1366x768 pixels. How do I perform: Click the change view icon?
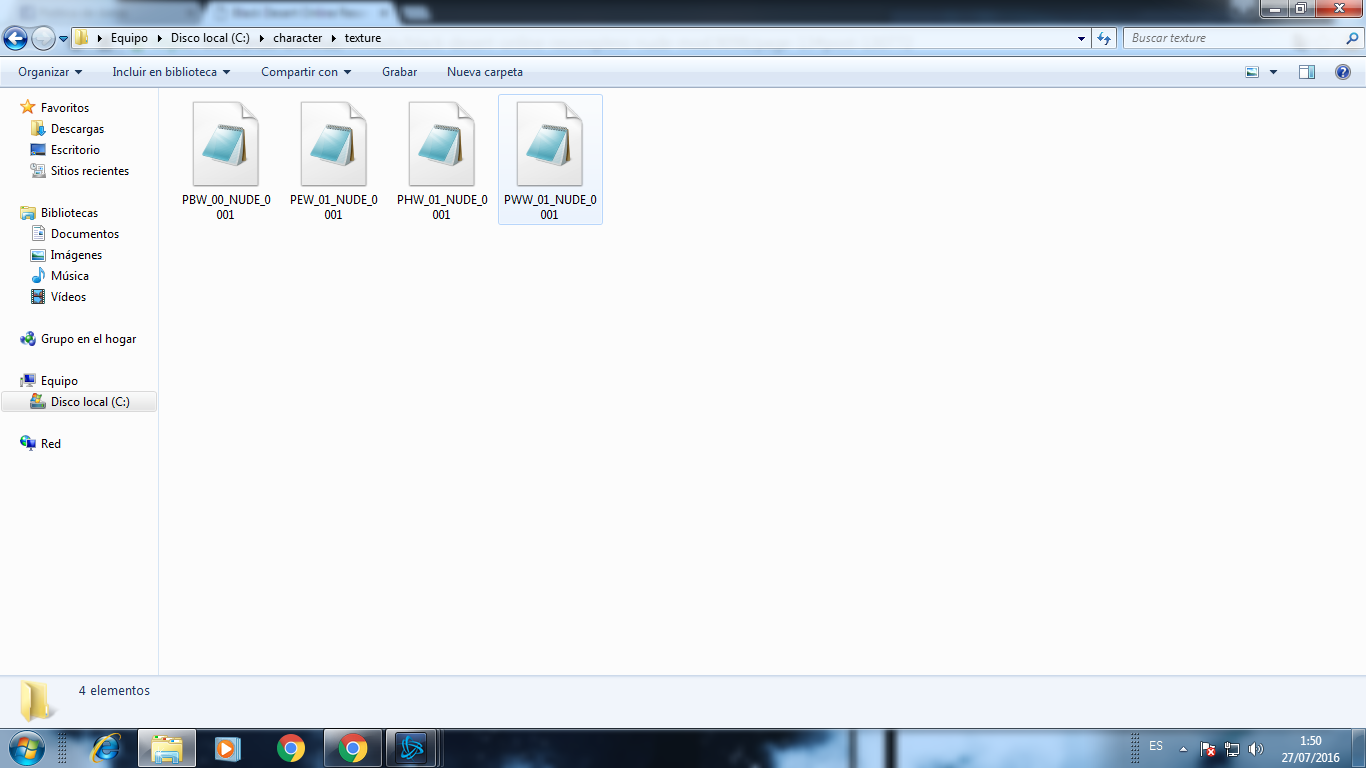point(1252,72)
